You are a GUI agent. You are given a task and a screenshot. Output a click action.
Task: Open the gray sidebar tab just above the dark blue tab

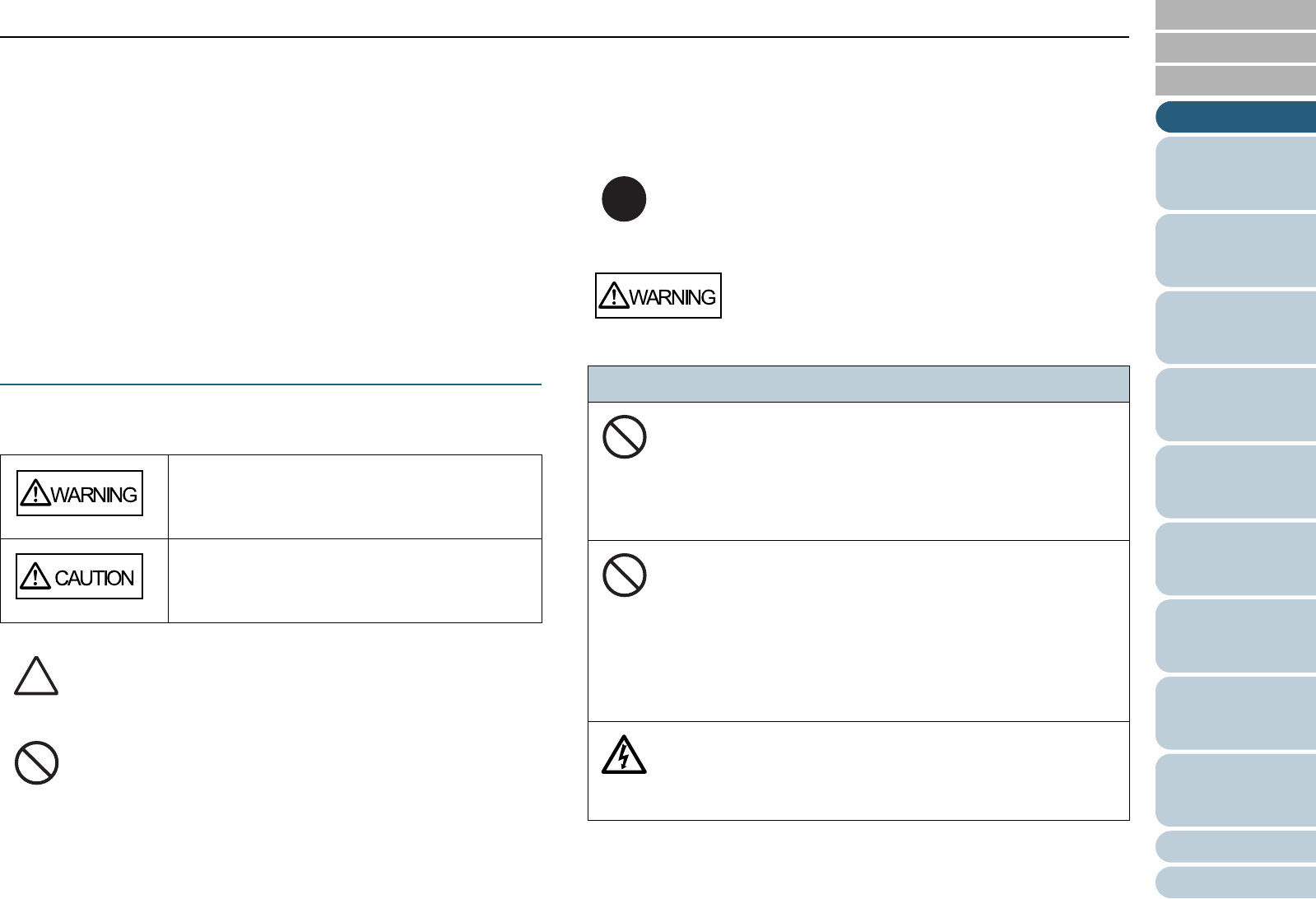coord(1235,82)
